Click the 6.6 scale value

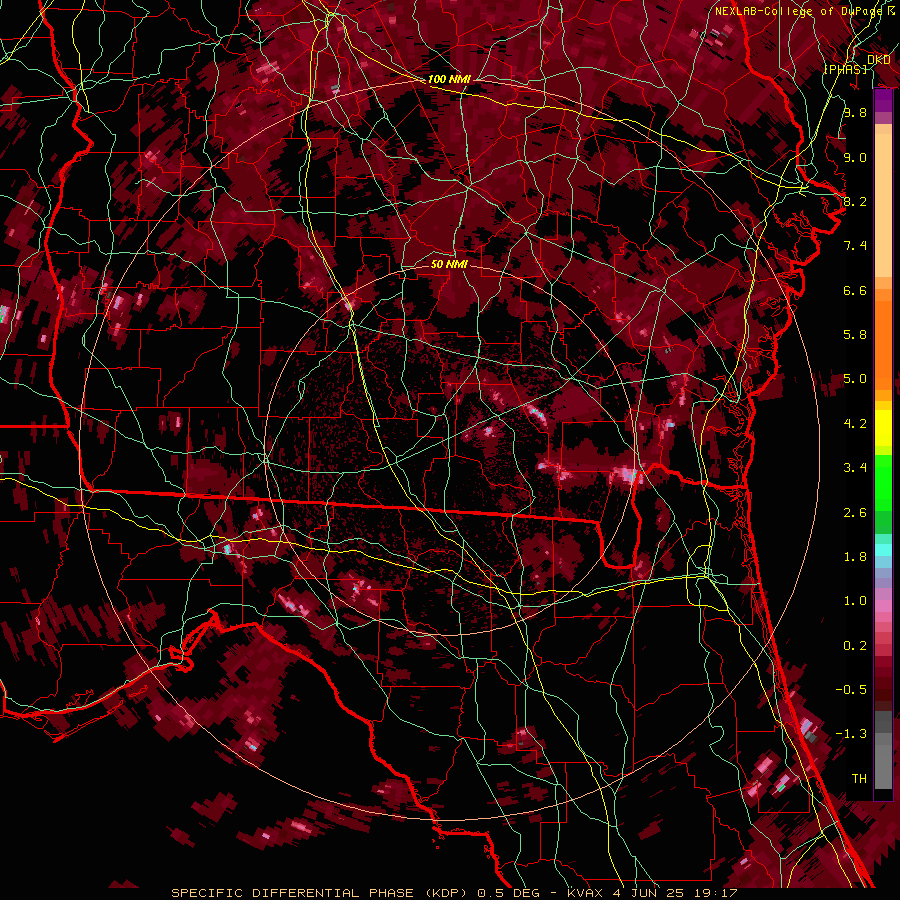point(855,290)
